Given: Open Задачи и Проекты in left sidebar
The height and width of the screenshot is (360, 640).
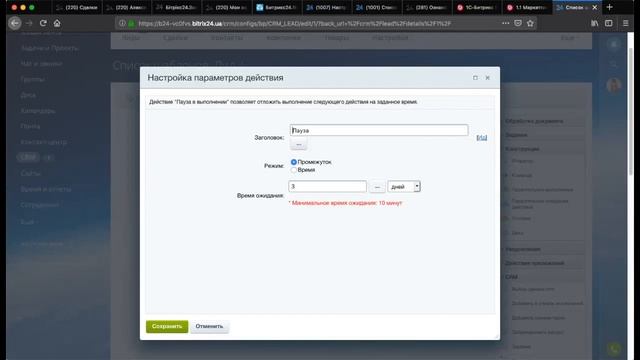Looking at the screenshot, I should coord(49,48).
